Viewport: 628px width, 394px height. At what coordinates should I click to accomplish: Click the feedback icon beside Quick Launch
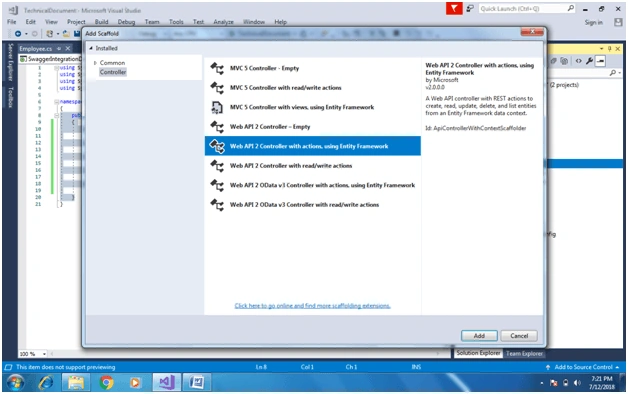[x=470, y=8]
